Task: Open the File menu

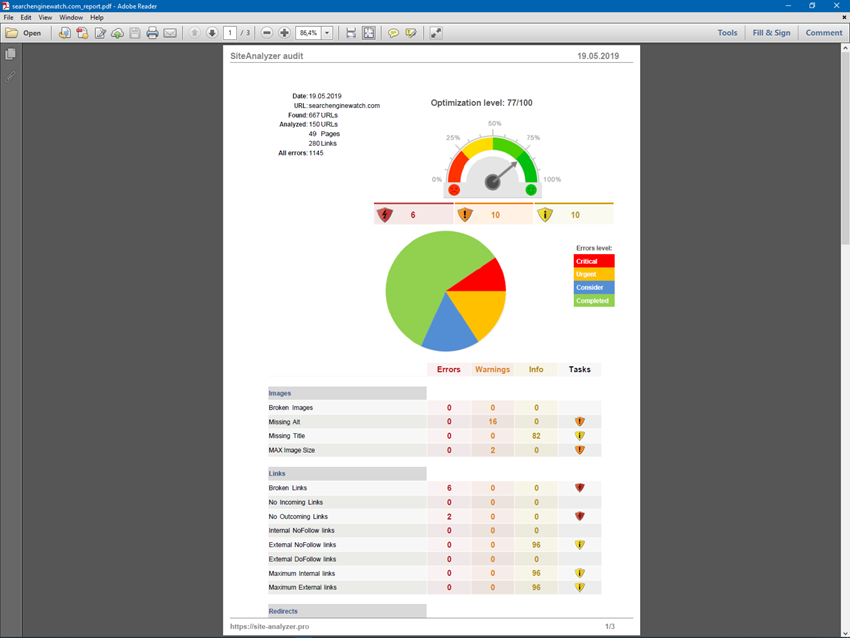Action: 9,17
